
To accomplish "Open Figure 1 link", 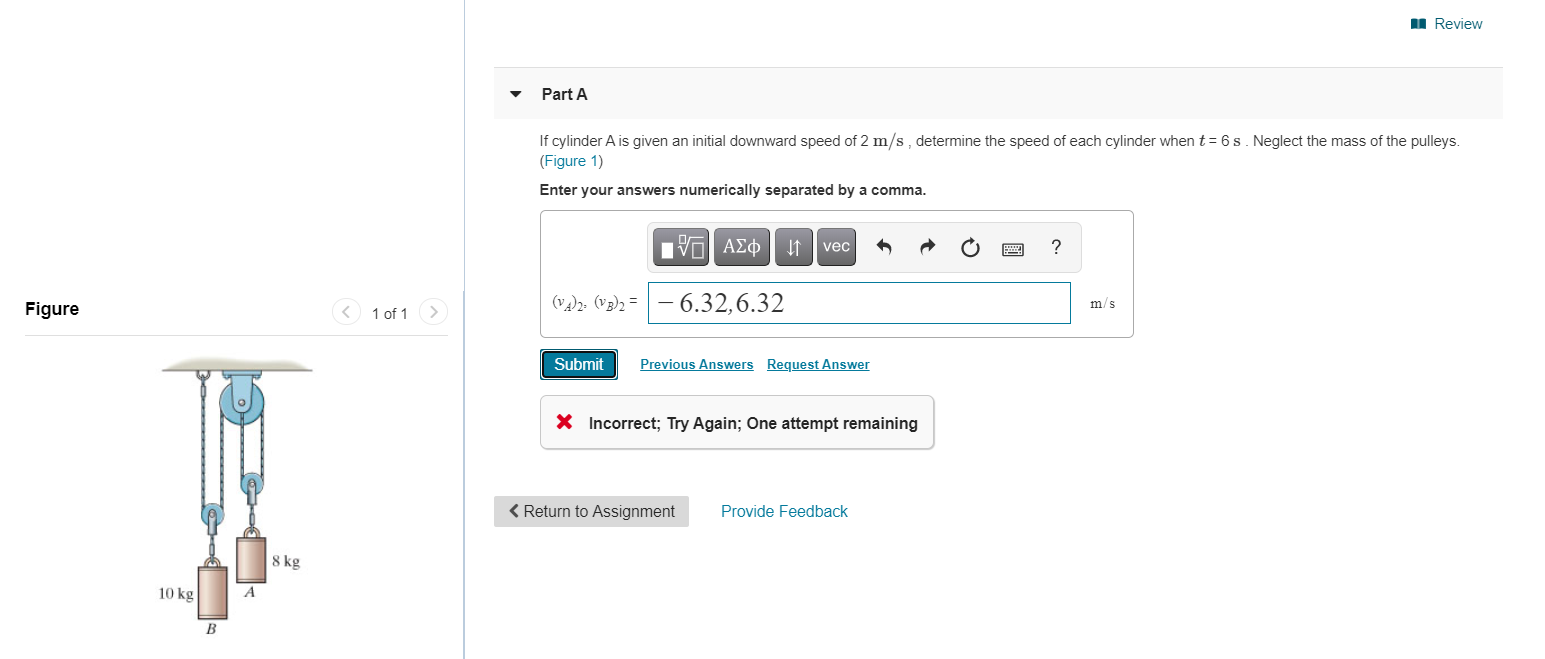I will tap(570, 160).
